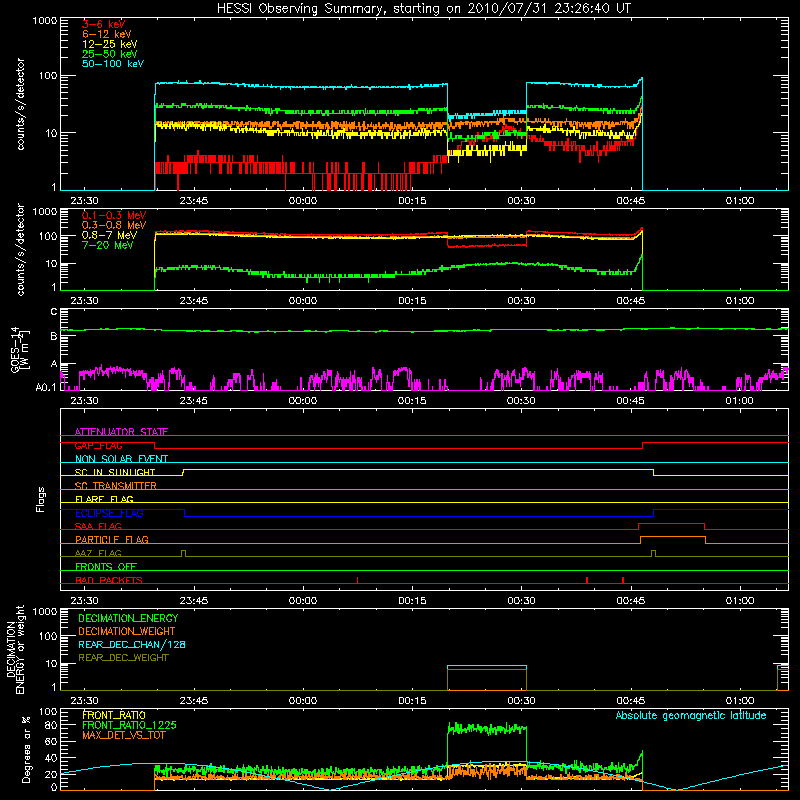Click the 00:45 tick under the Flags panel
The image size is (800, 800).
click(x=631, y=601)
